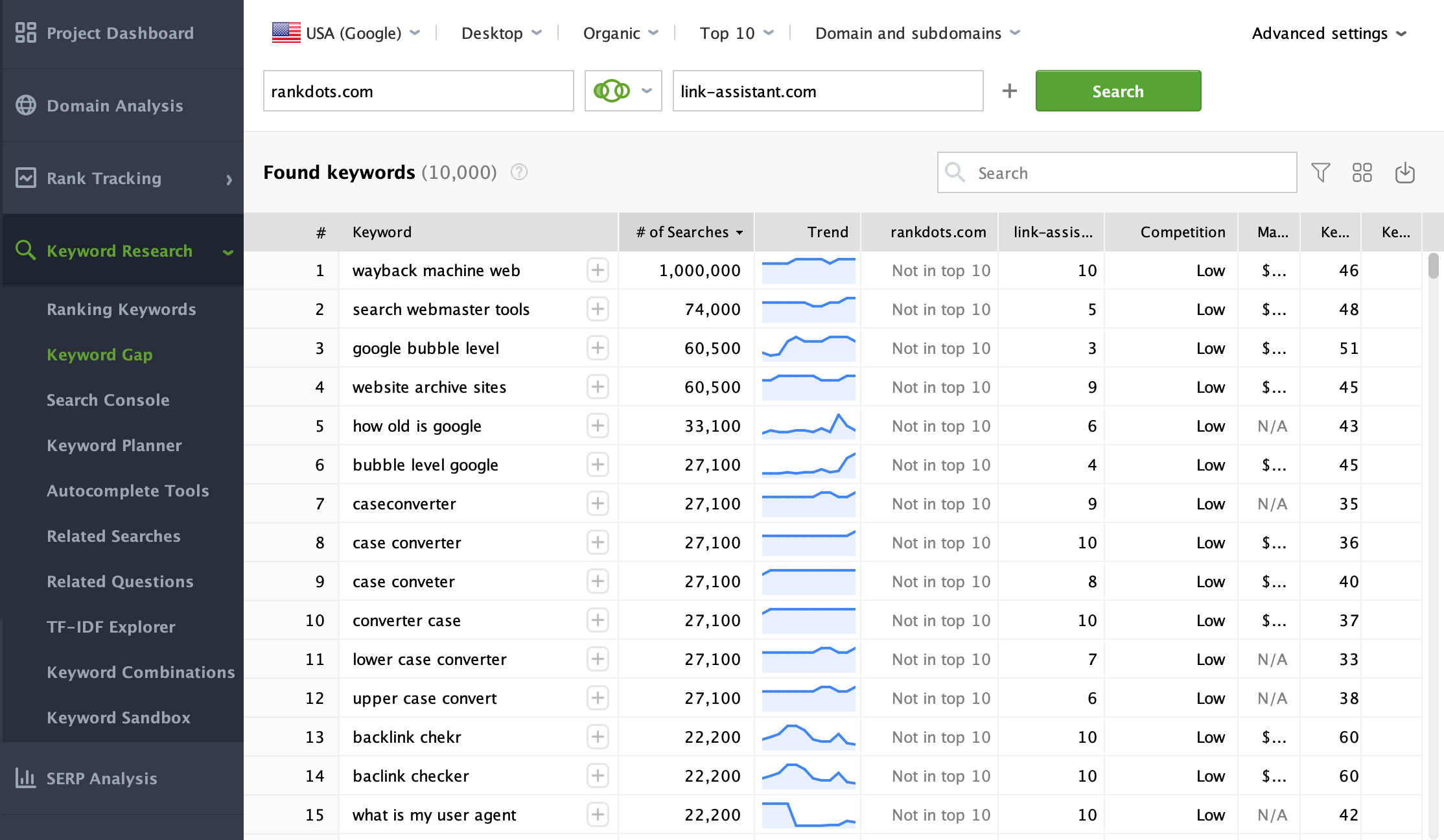1444x840 pixels.
Task: Expand Advanced settings
Action: point(1329,33)
